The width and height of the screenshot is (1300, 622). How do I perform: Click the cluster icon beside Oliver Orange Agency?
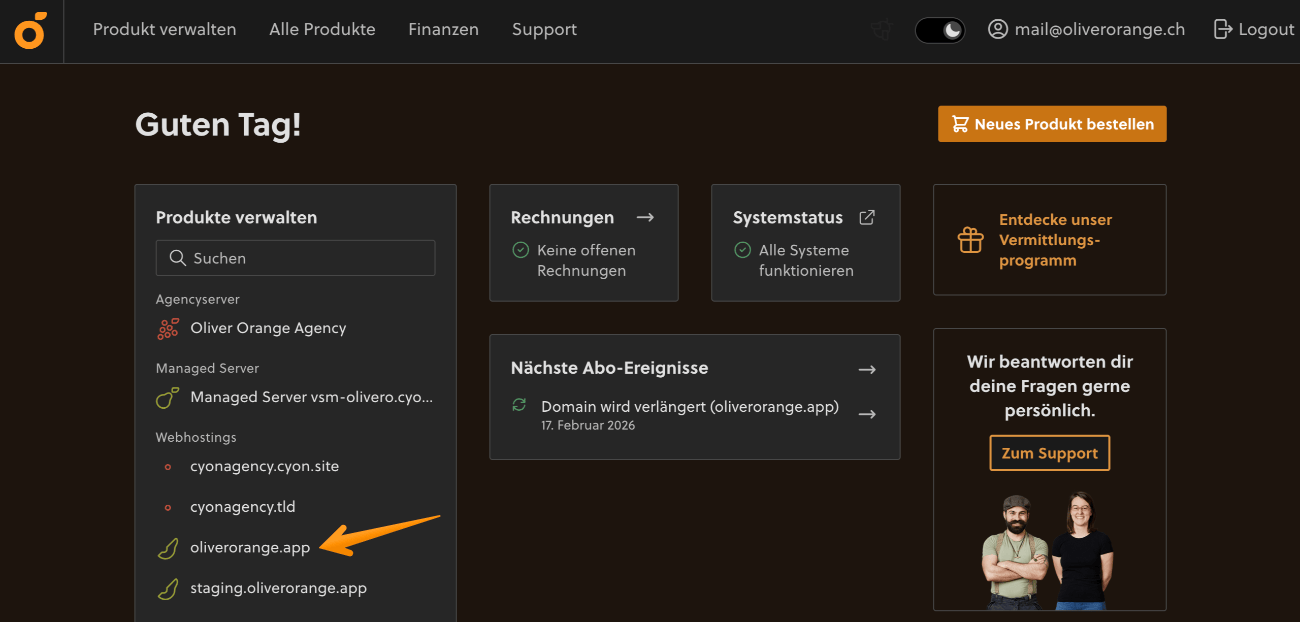[168, 328]
